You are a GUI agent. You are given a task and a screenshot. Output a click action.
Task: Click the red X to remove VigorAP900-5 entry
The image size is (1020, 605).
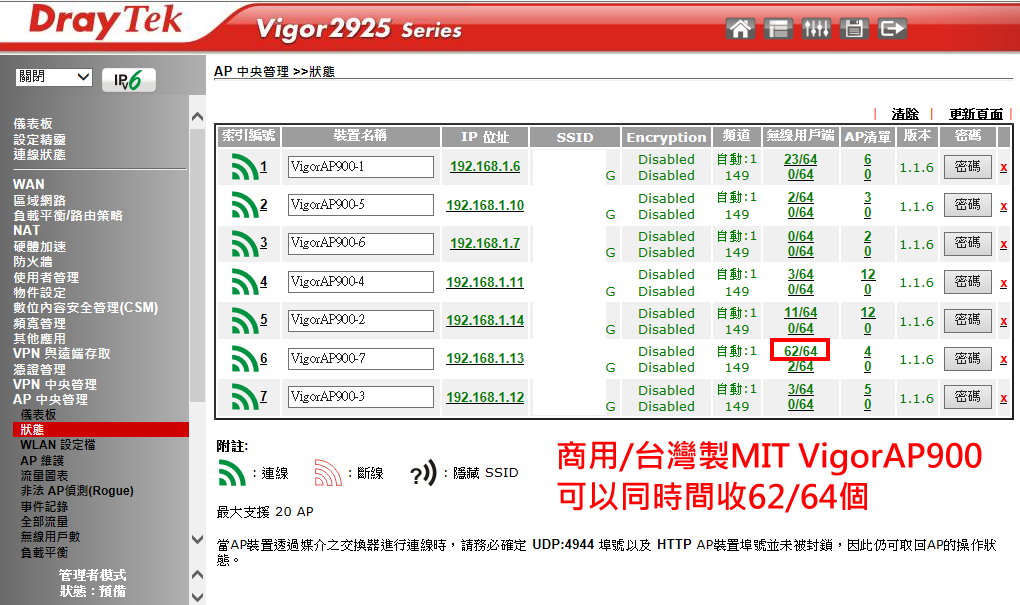coord(1003,205)
